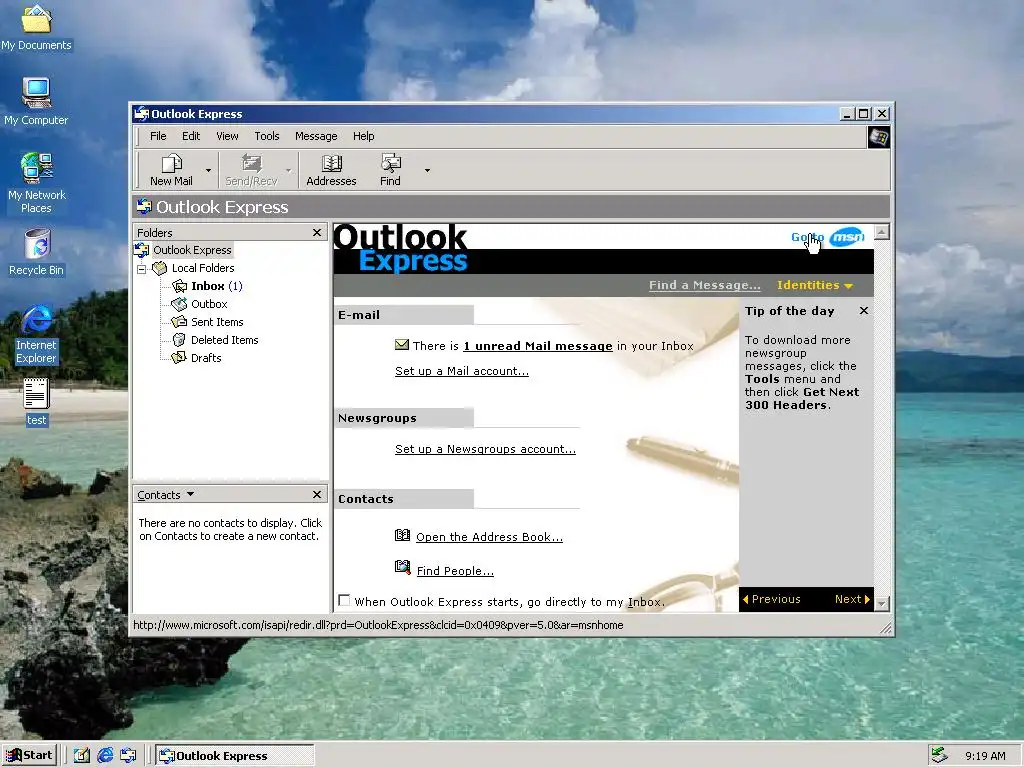Select the Sent Items folder label

click(217, 322)
